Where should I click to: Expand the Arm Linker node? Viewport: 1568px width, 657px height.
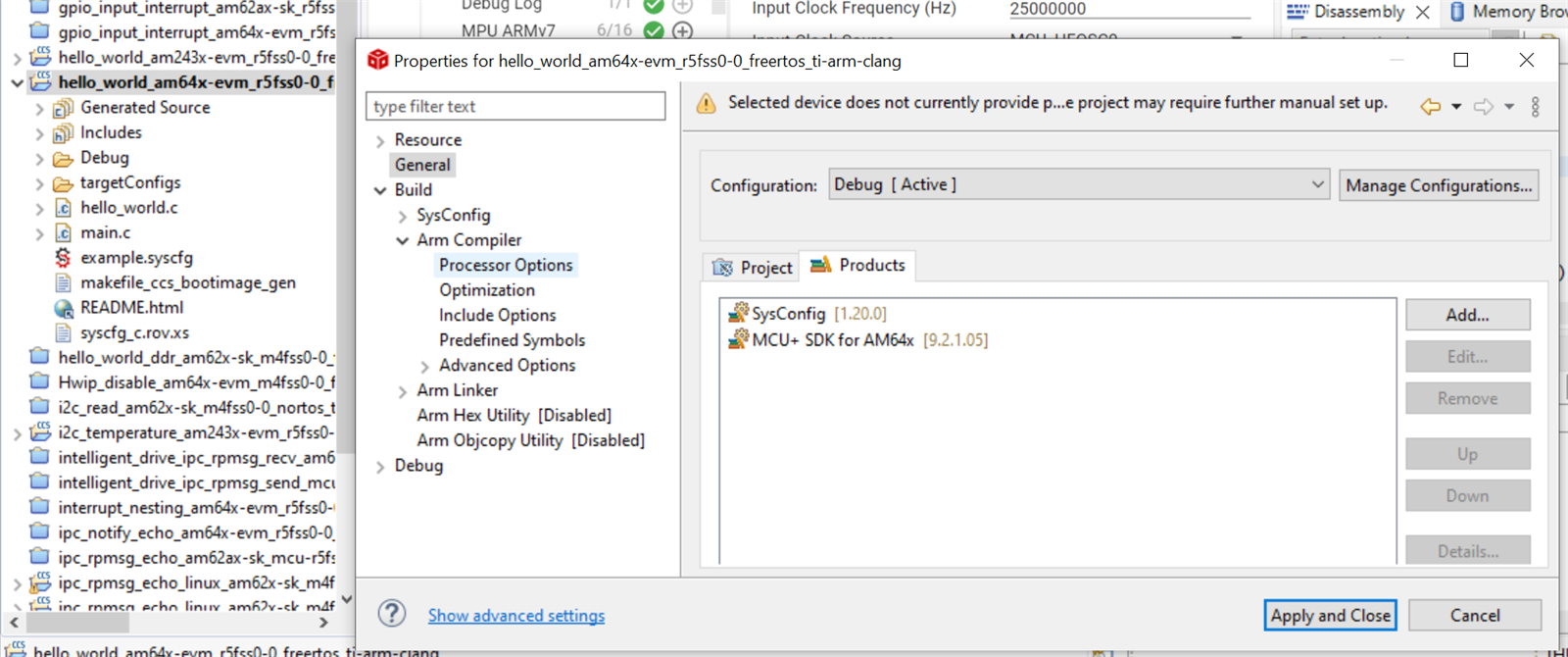coord(403,391)
